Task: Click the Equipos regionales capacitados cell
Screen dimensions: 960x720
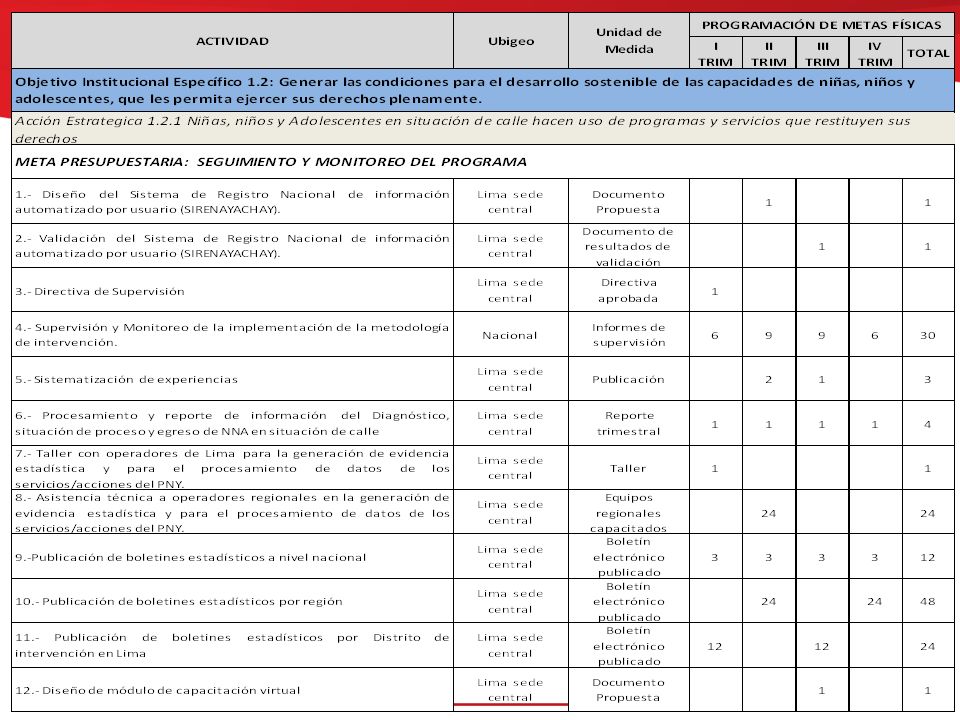Action: pyautogui.click(x=629, y=513)
